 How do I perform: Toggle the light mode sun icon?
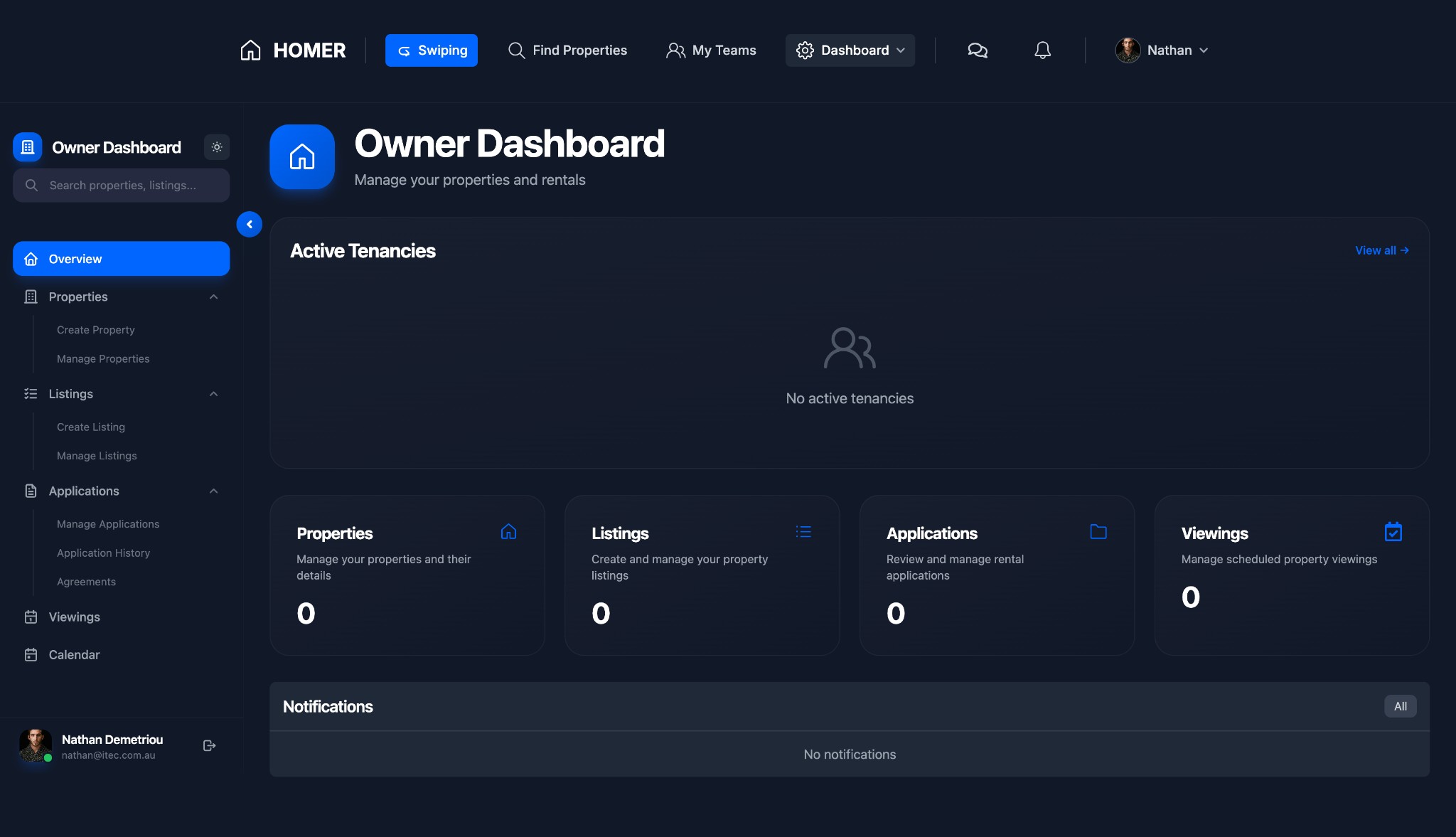[x=217, y=146]
